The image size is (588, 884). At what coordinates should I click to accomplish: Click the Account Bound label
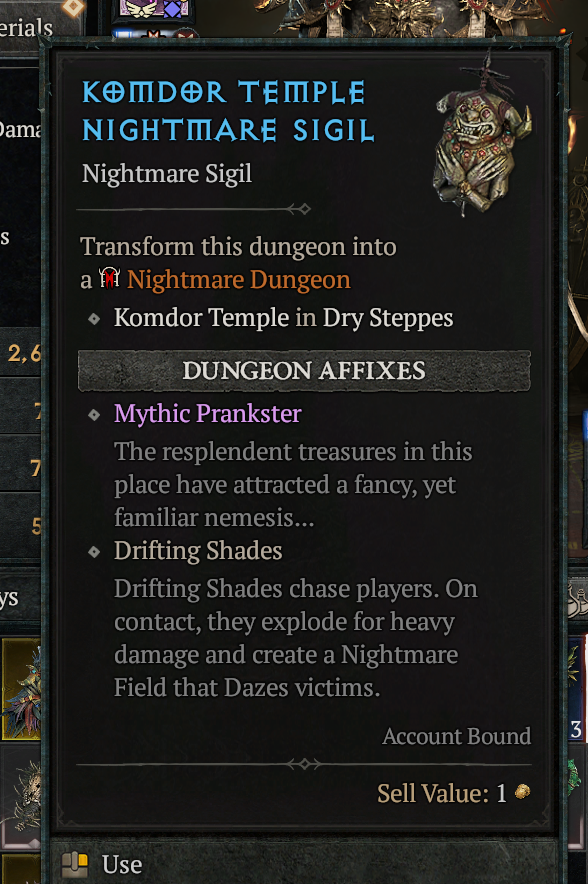(x=457, y=736)
